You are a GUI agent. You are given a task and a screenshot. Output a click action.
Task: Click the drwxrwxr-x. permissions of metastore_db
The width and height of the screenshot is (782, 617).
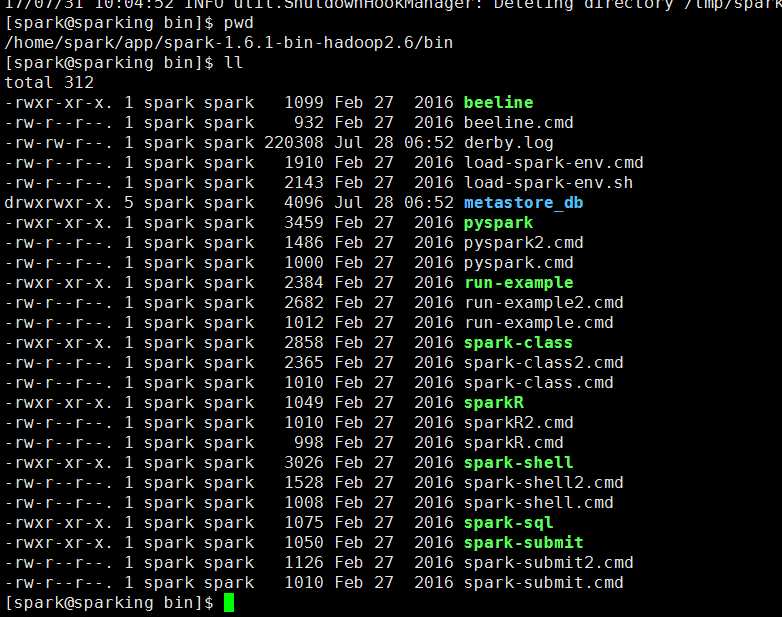(58, 203)
